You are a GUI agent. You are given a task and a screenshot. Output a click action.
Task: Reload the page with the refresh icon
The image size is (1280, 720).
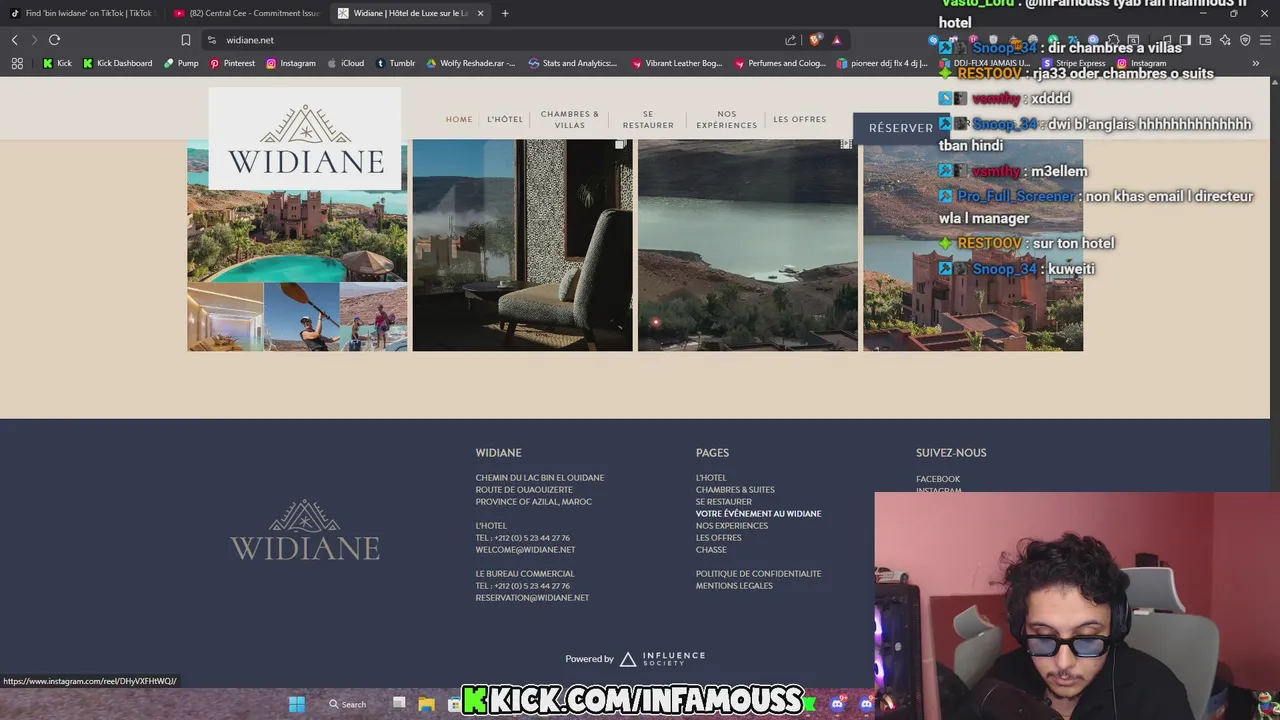point(54,40)
